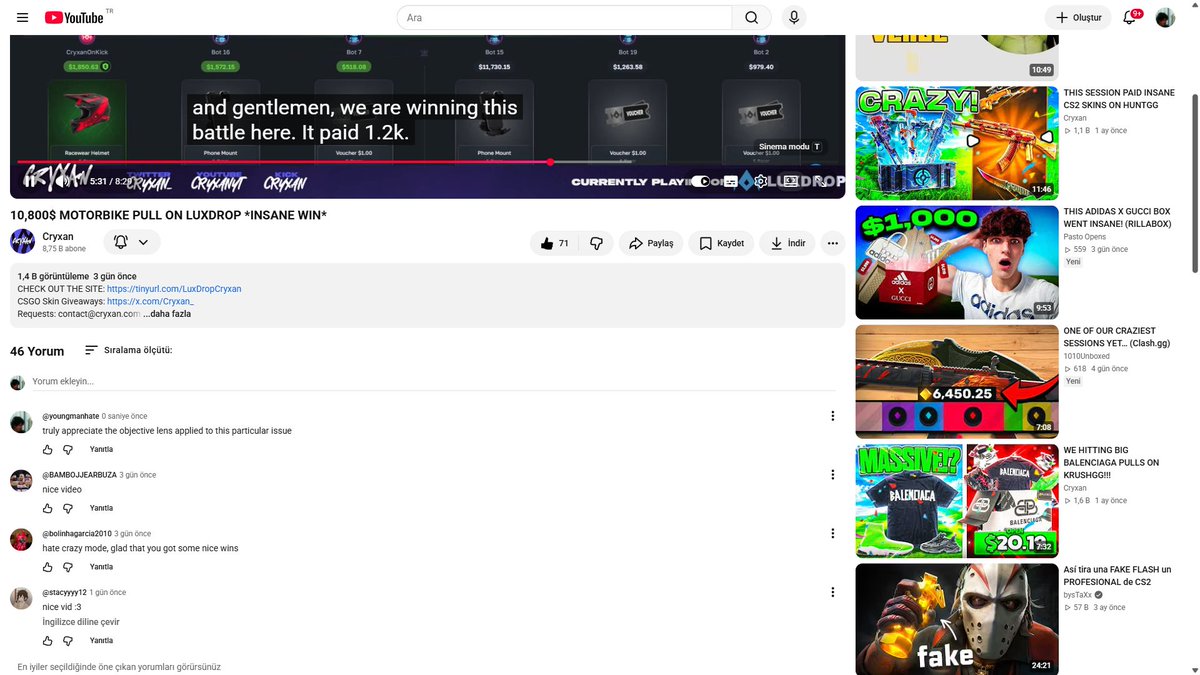Screen dimensions: 1200x675
Task: Open the FAKE FLASH video thumbnail
Action: pos(956,619)
